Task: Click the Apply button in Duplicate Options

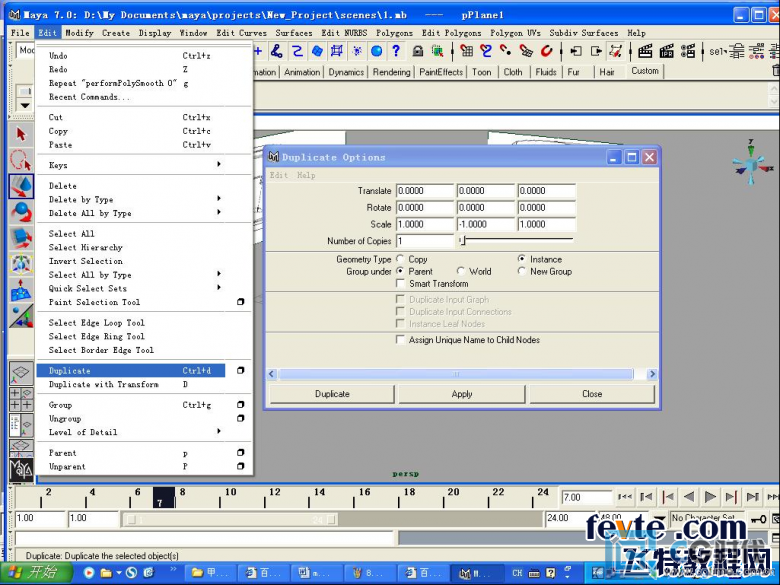Action: [x=462, y=394]
